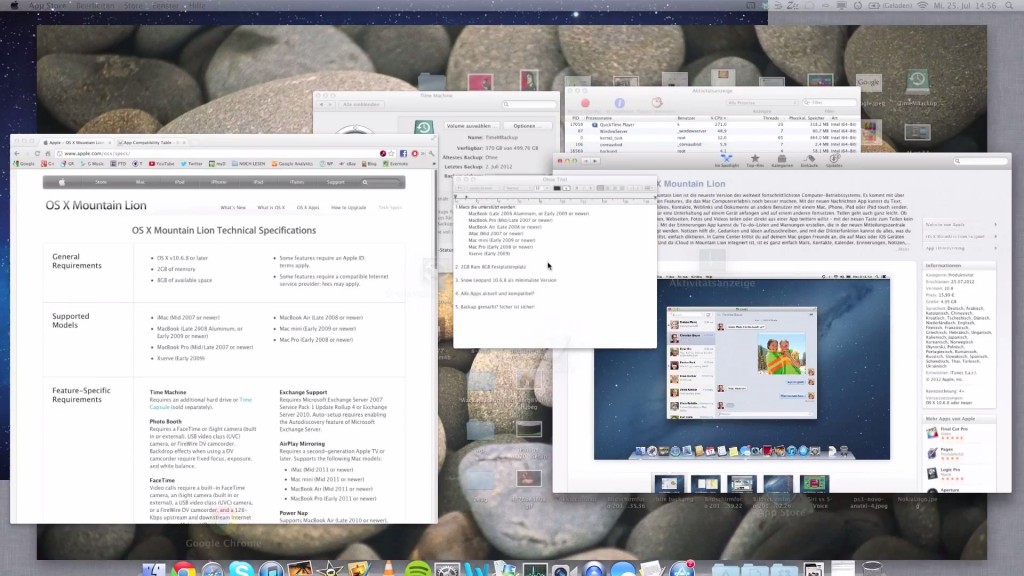Click Final Cut Pro under 'Mehr Apps von Apple'

click(954, 429)
